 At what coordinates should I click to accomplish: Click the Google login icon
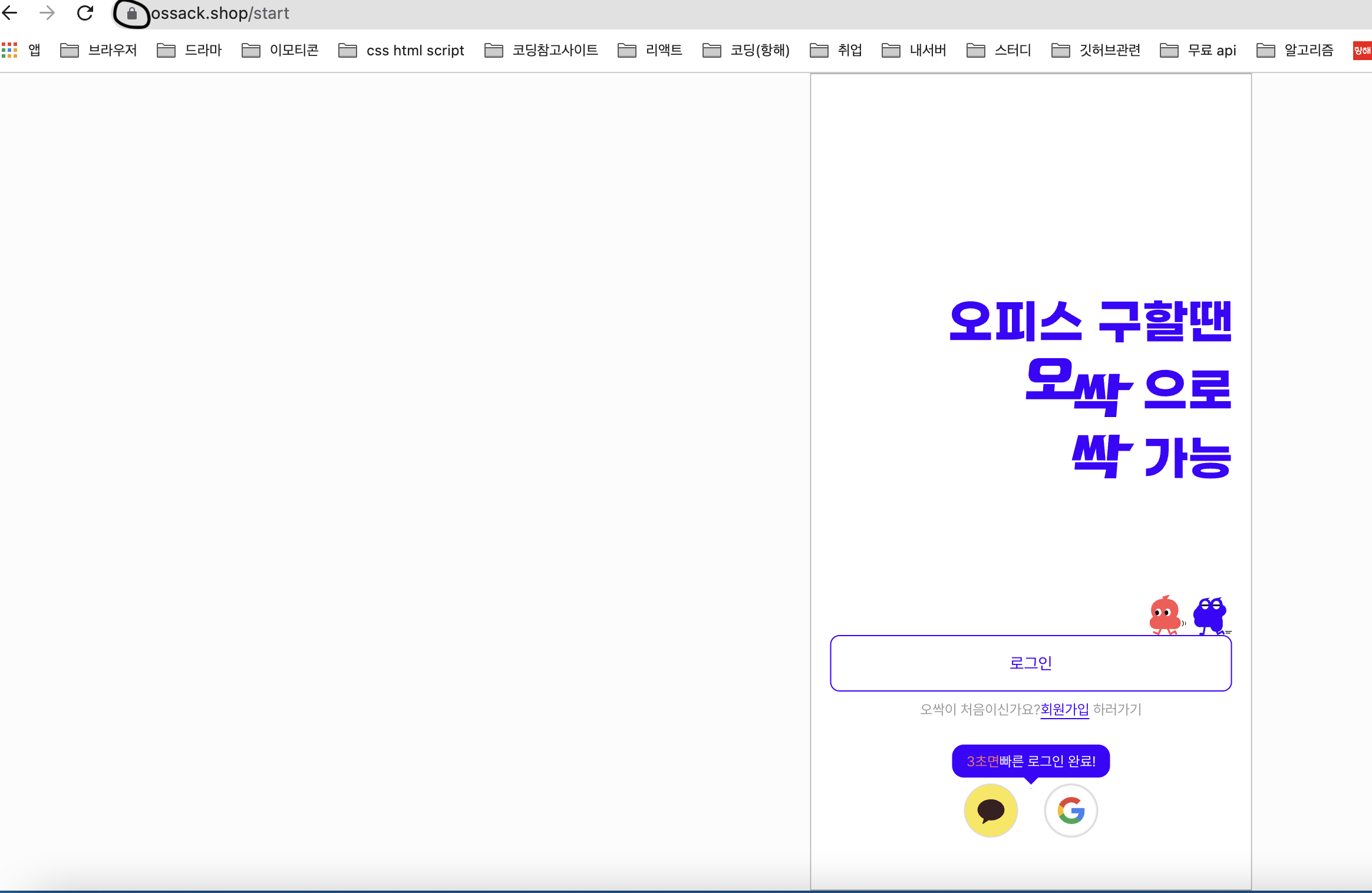[1070, 811]
